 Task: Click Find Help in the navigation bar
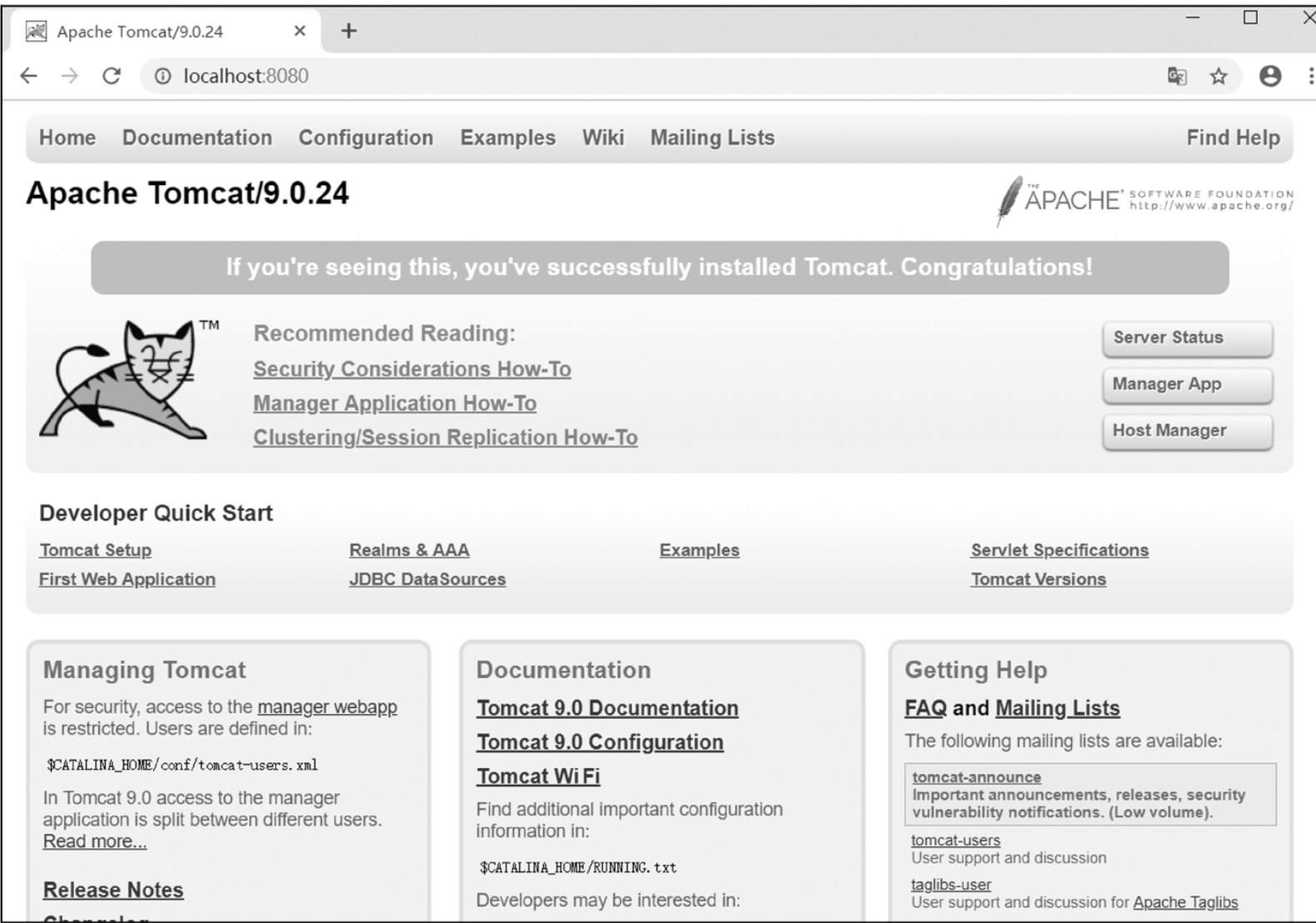pos(1234,137)
